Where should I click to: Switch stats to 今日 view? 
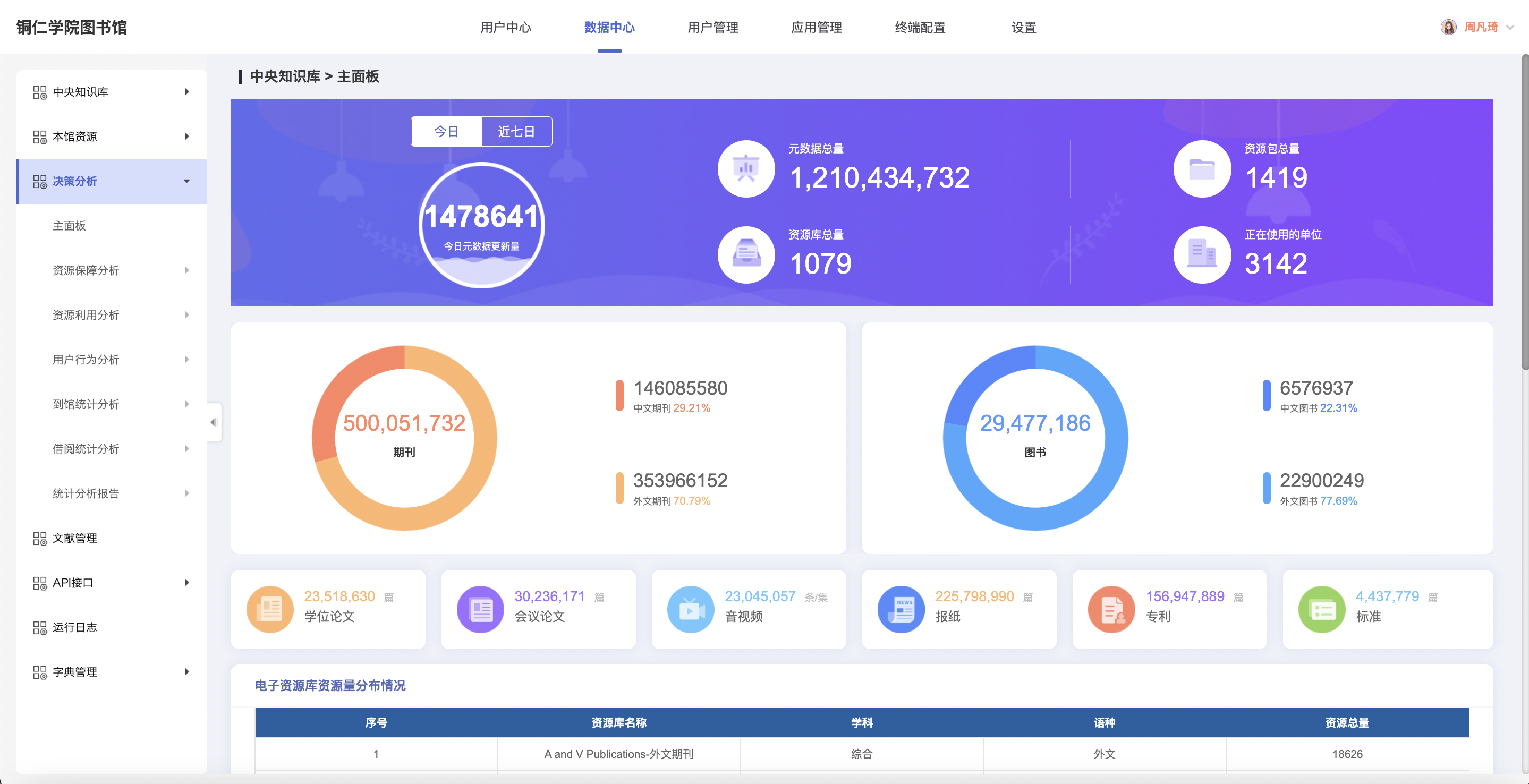click(x=446, y=131)
